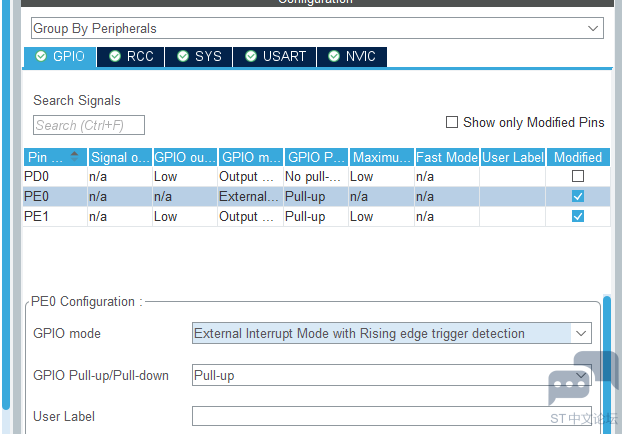Click the Search Signals input field
The image size is (627, 434).
tap(89, 125)
